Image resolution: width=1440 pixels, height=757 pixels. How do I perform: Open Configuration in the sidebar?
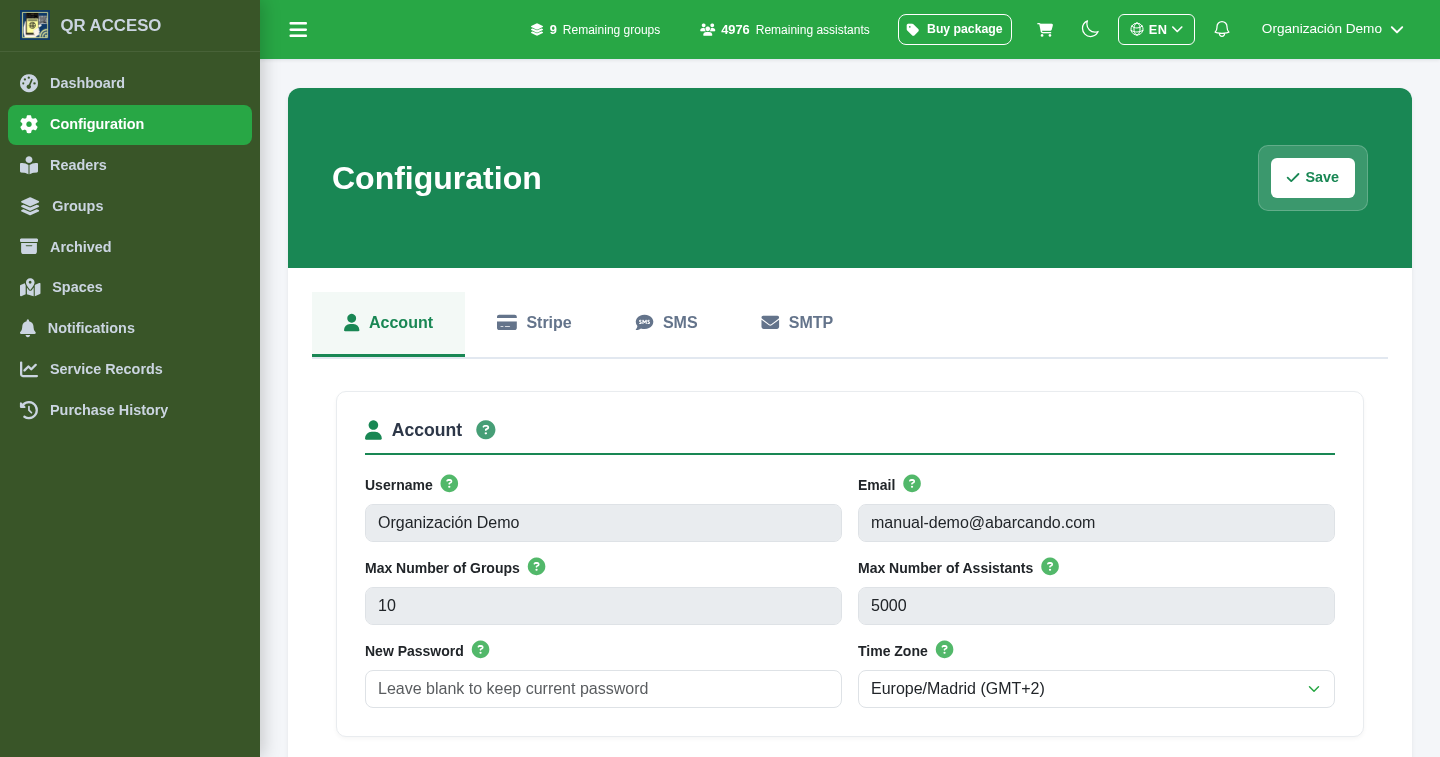(x=130, y=125)
